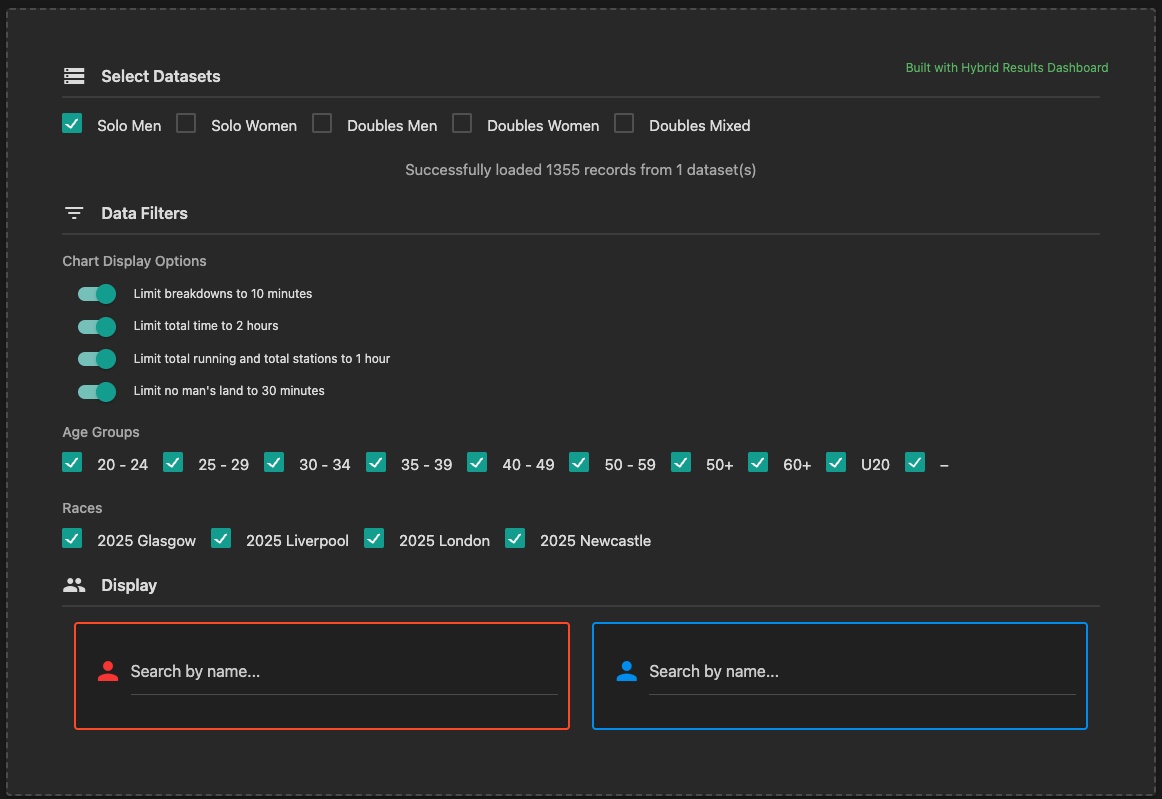The image size is (1162, 799).
Task: Disable the limit breakdowns to 10 minutes toggle
Action: point(96,293)
